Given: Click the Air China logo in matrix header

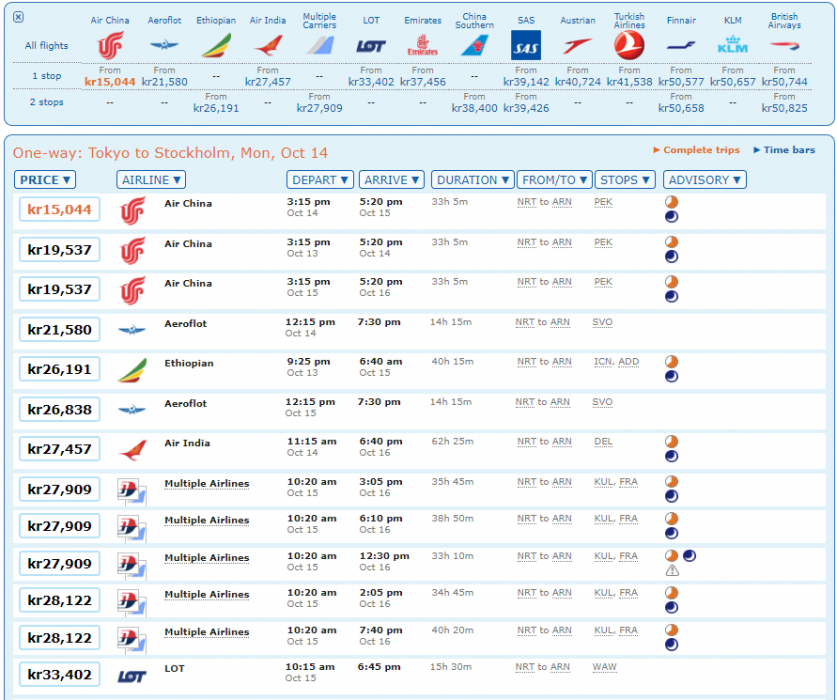Looking at the screenshot, I should pos(110,45).
